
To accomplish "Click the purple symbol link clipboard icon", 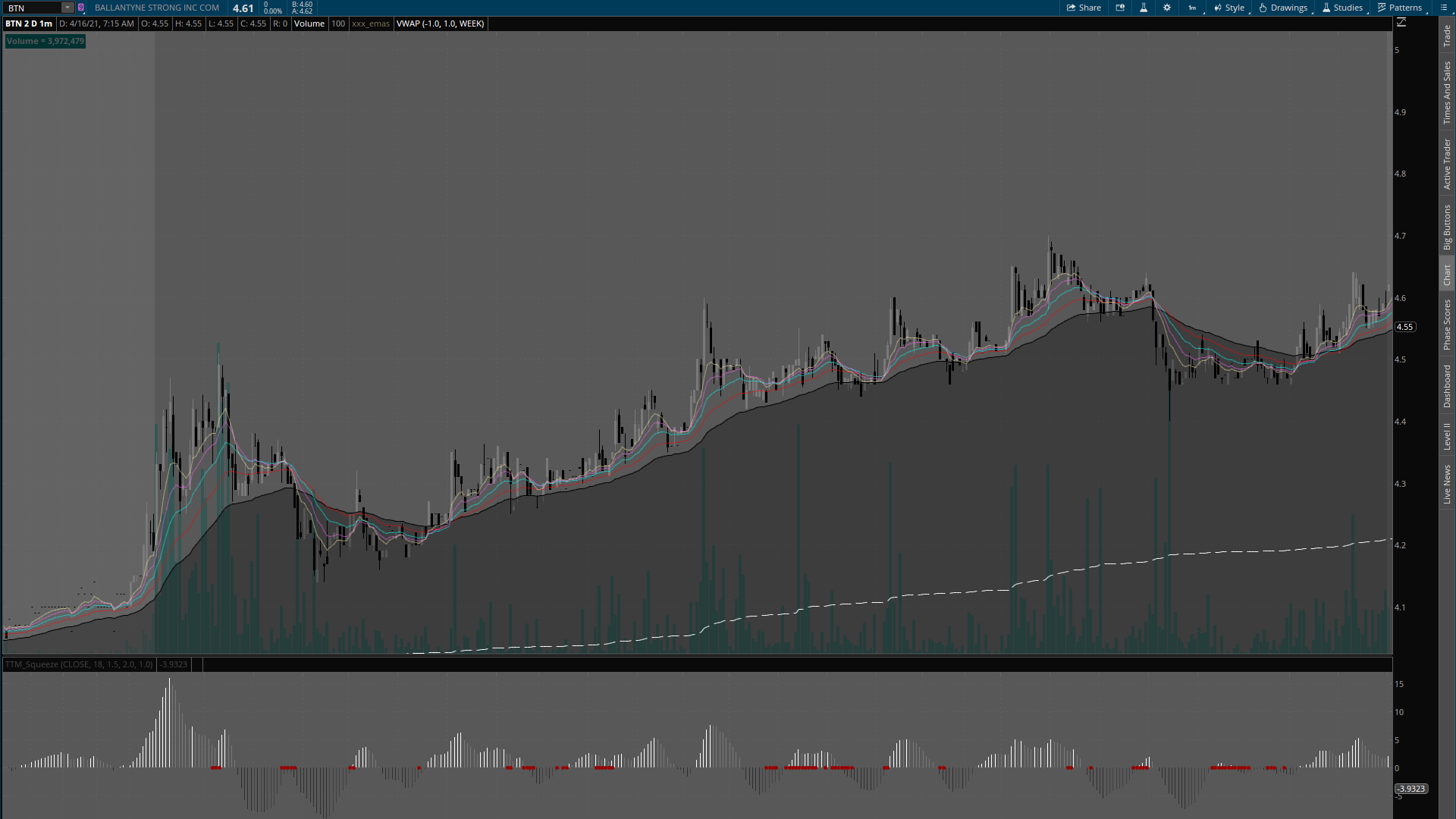I will tap(81, 8).
